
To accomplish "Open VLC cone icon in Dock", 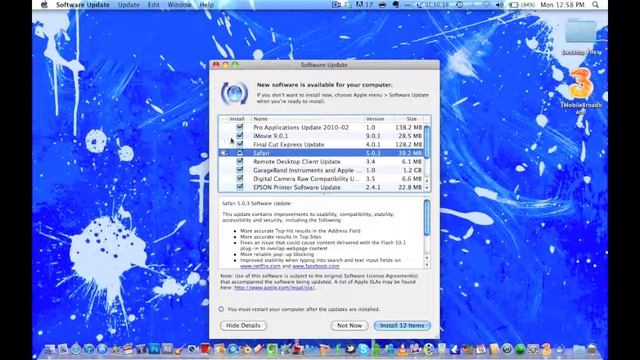I will point(402,349).
